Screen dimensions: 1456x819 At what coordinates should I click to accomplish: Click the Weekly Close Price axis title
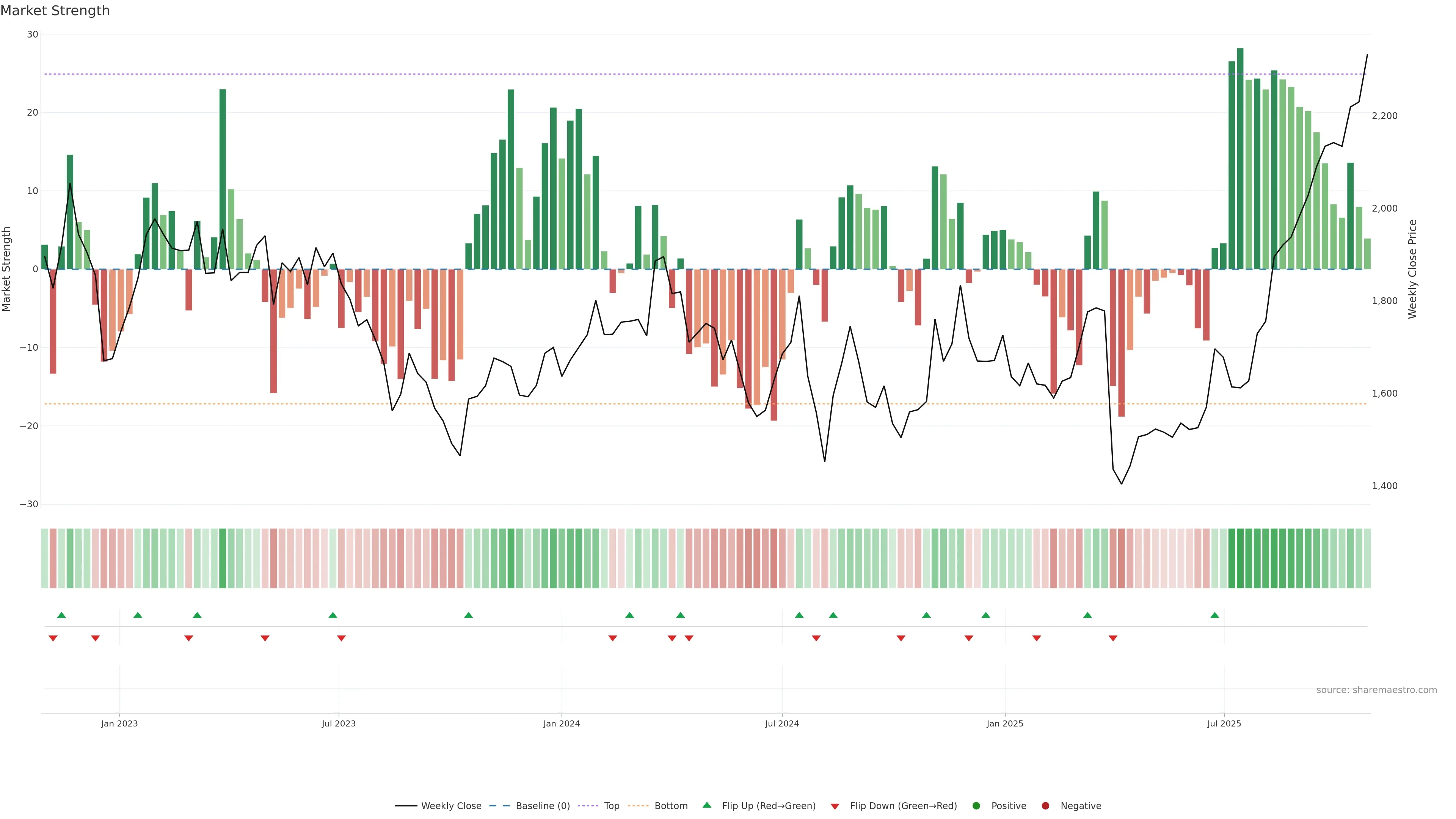click(1412, 269)
